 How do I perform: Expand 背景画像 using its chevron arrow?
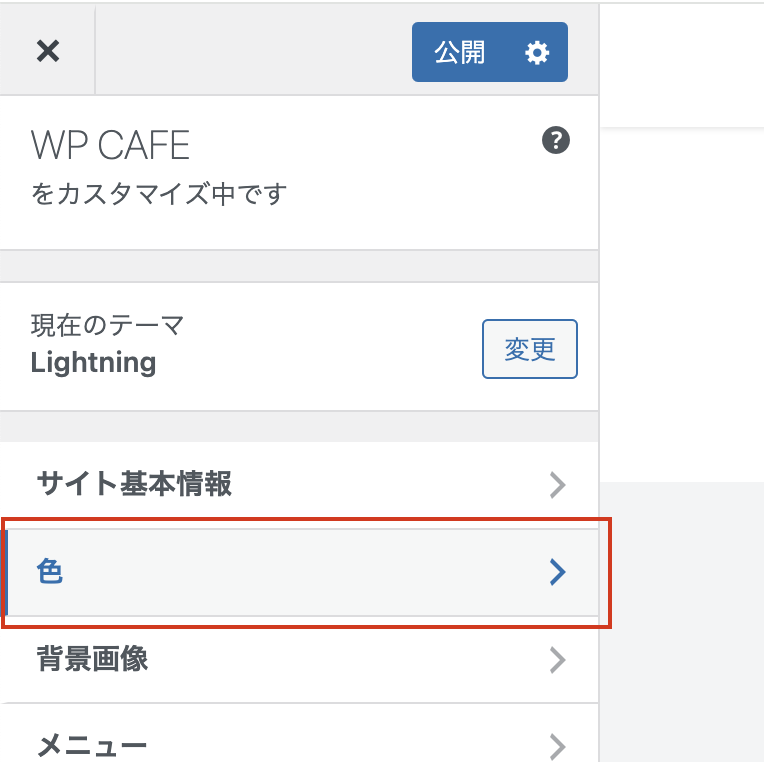point(557,660)
